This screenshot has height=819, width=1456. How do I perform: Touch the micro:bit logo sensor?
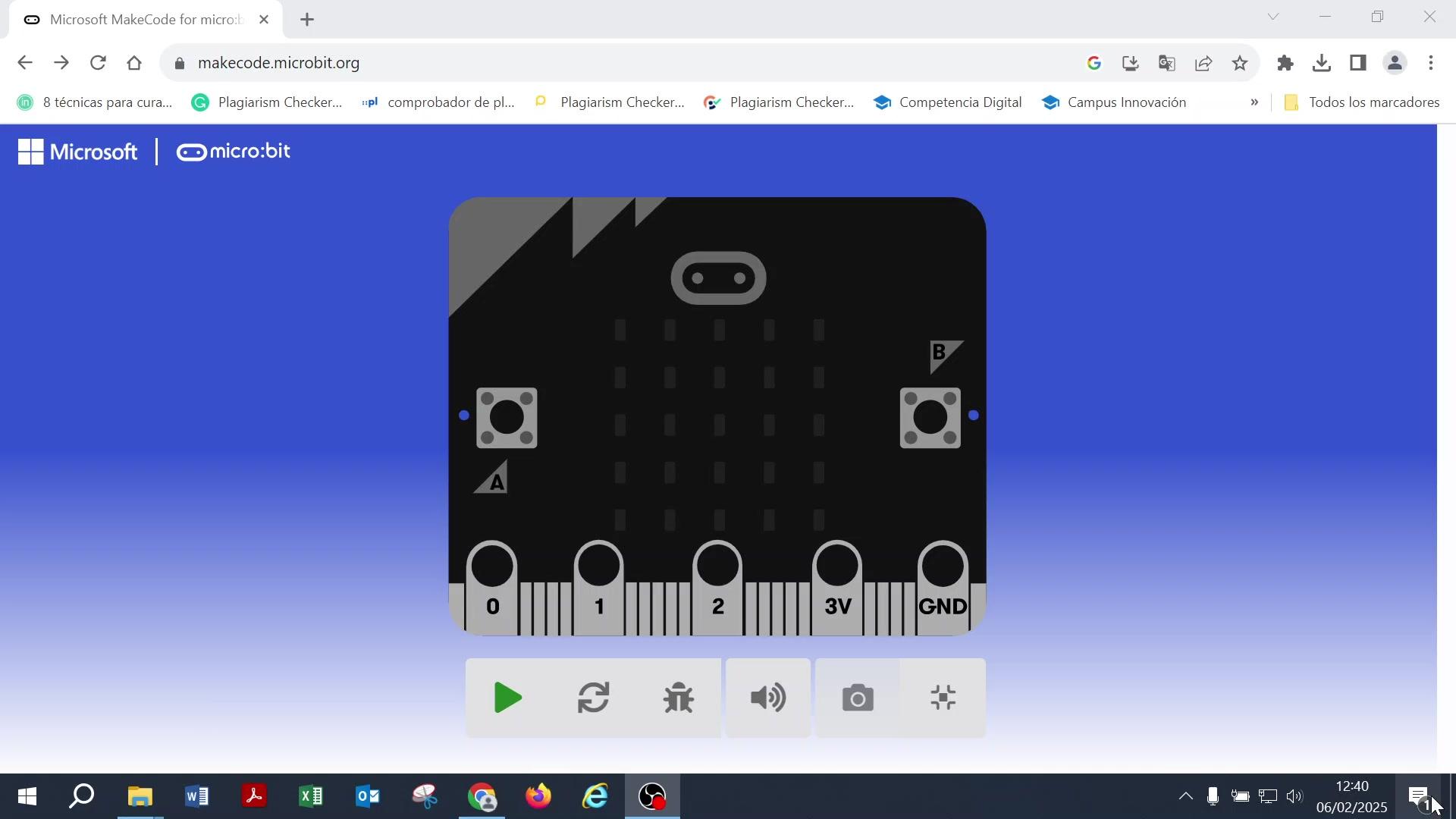(x=718, y=278)
